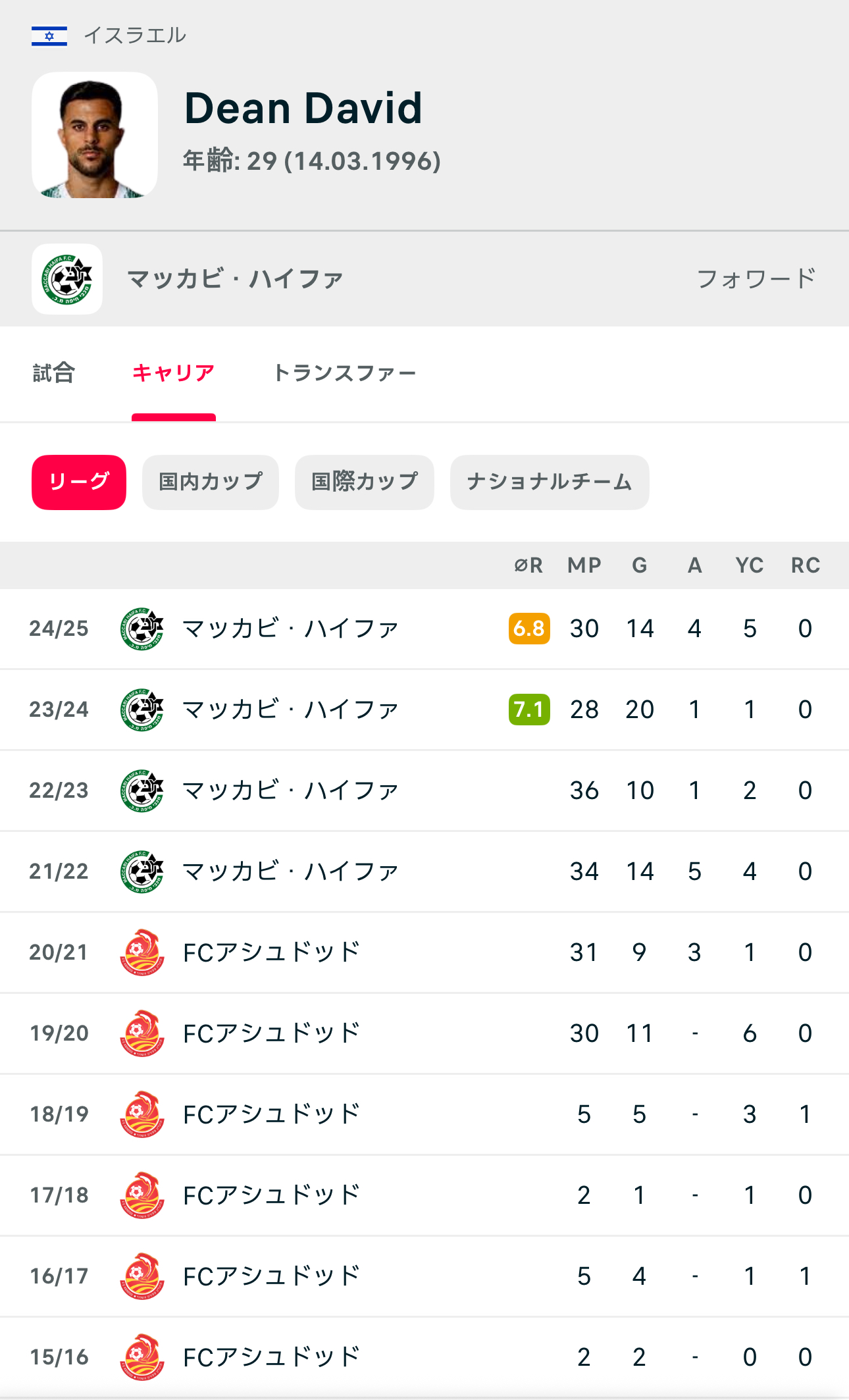Click the Israel flag icon
The height and width of the screenshot is (1400, 849).
click(49, 36)
